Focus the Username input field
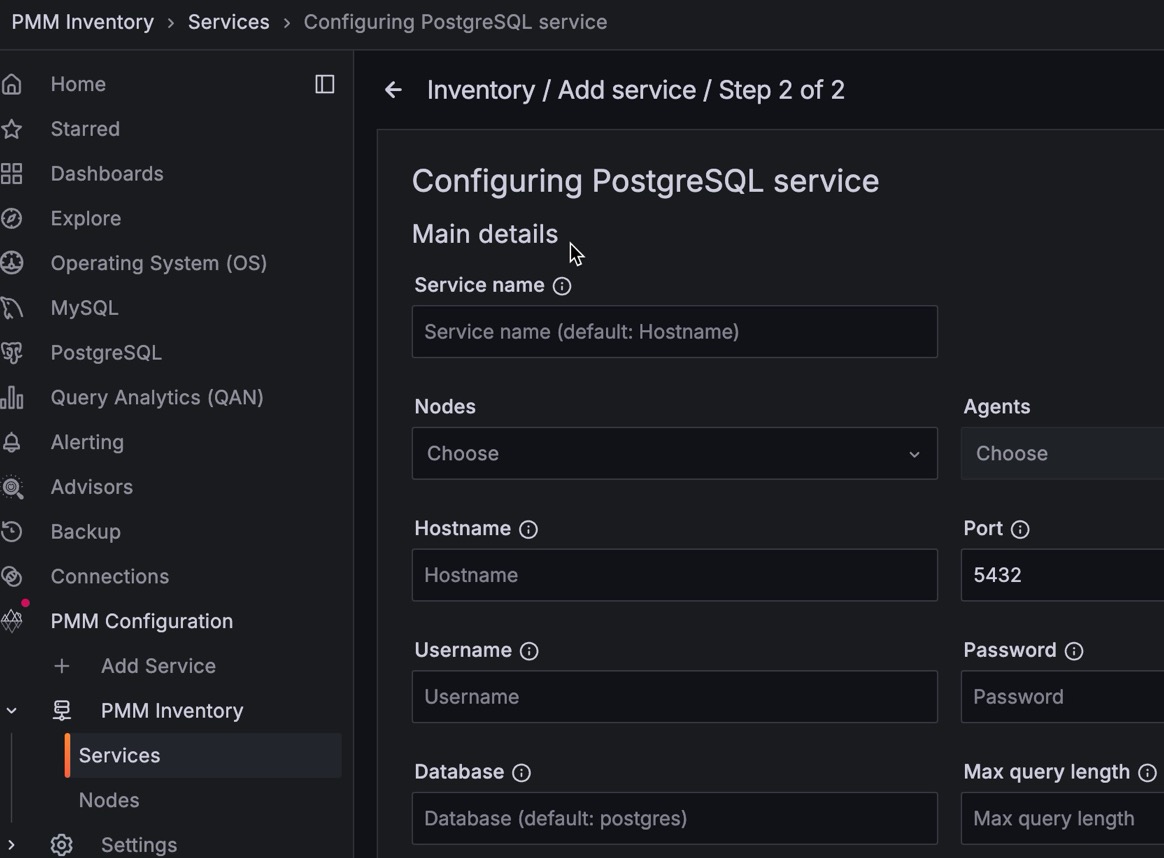This screenshot has height=858, width=1164. click(675, 697)
